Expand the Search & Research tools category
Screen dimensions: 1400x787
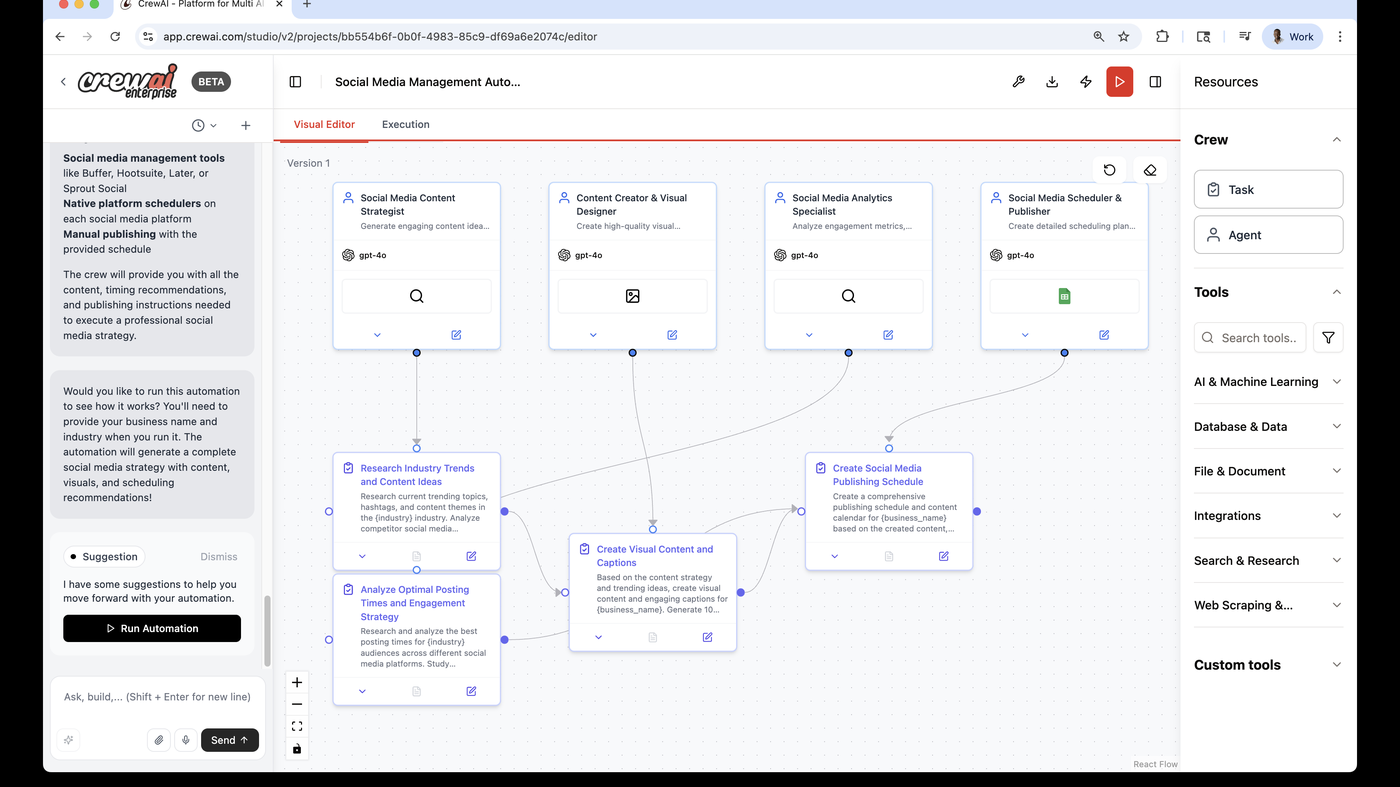1268,561
